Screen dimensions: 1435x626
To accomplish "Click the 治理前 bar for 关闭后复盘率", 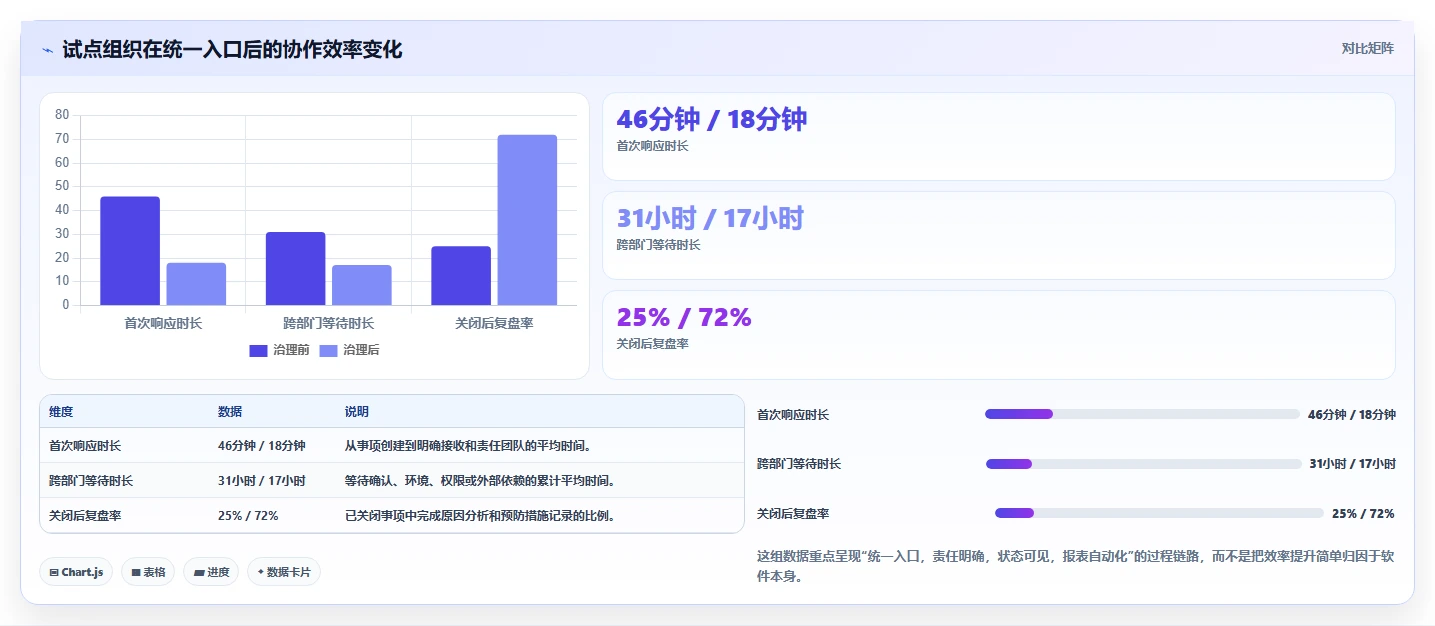I will [461, 275].
